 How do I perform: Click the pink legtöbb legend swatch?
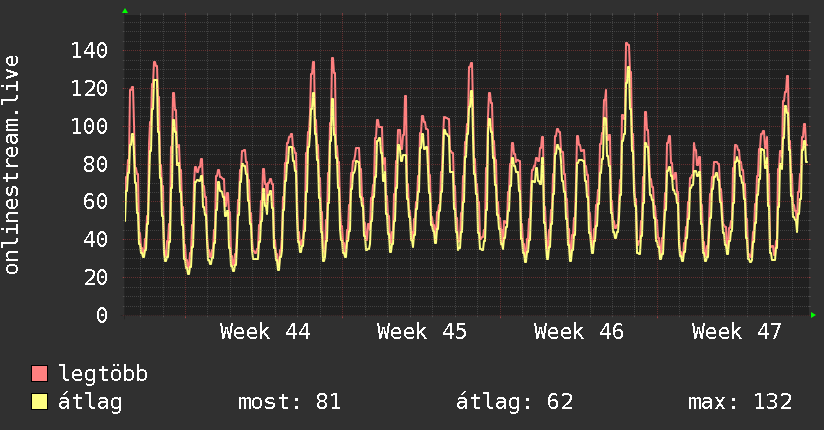tap(39, 373)
